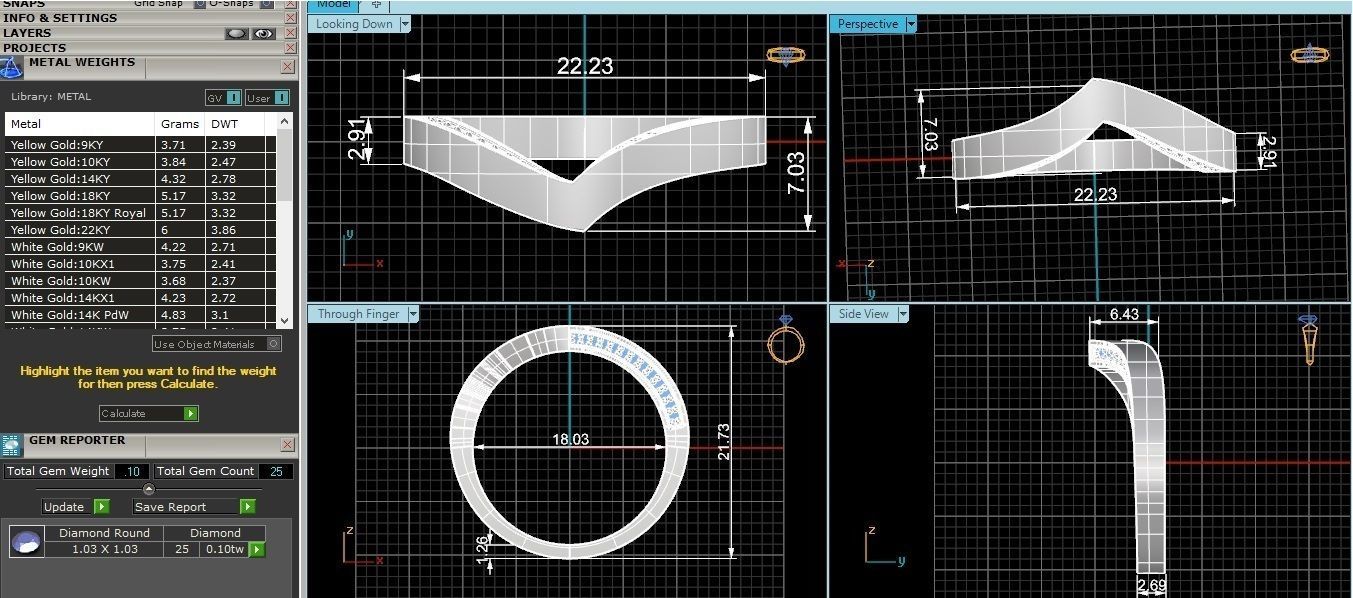1353x598 pixels.
Task: Select the Yellow Gold:10KY row
Action: [140, 162]
